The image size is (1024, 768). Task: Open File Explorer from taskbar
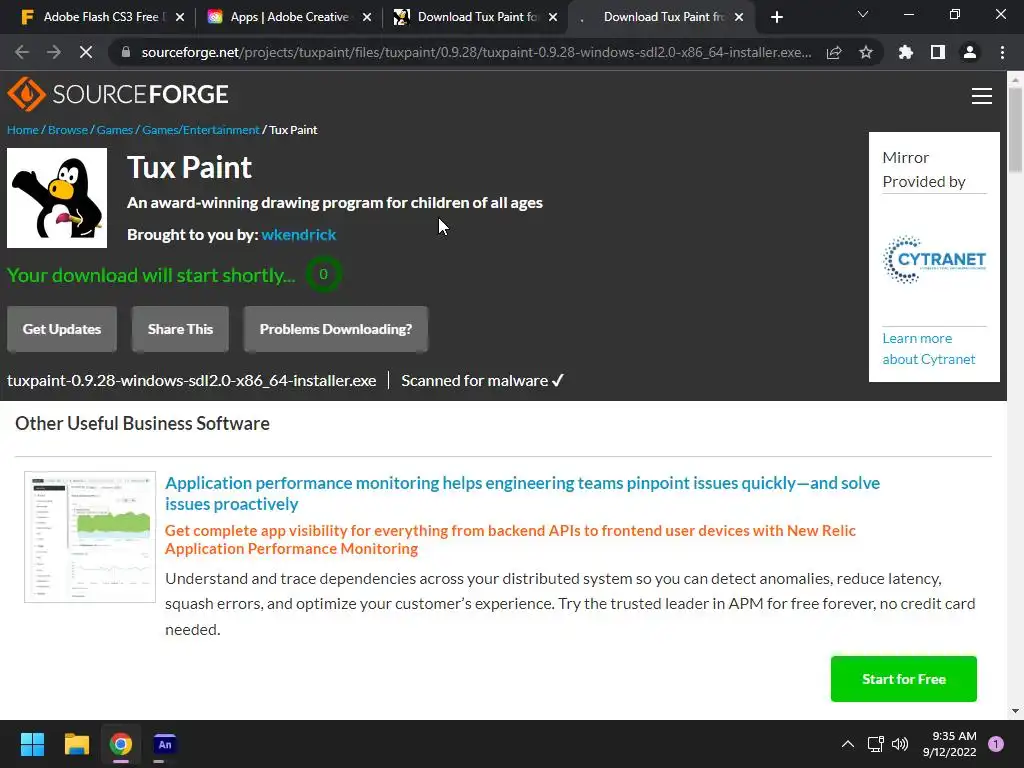tap(76, 744)
